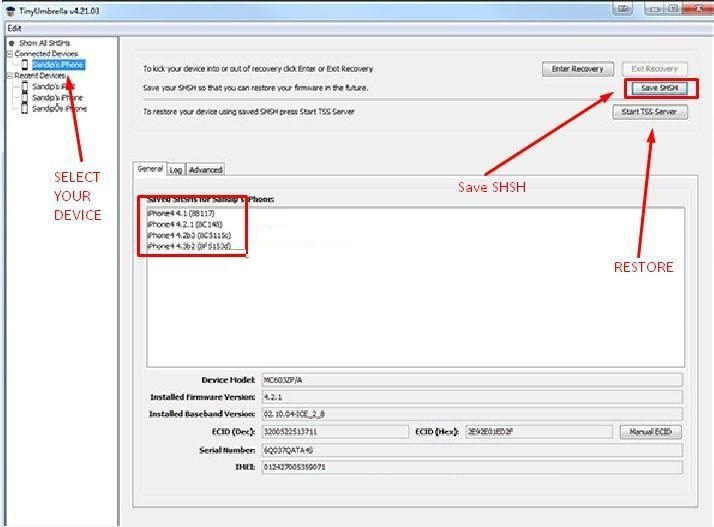Viewport: 714px width, 527px height.
Task: Click the Manual ECID button
Action: click(x=651, y=432)
